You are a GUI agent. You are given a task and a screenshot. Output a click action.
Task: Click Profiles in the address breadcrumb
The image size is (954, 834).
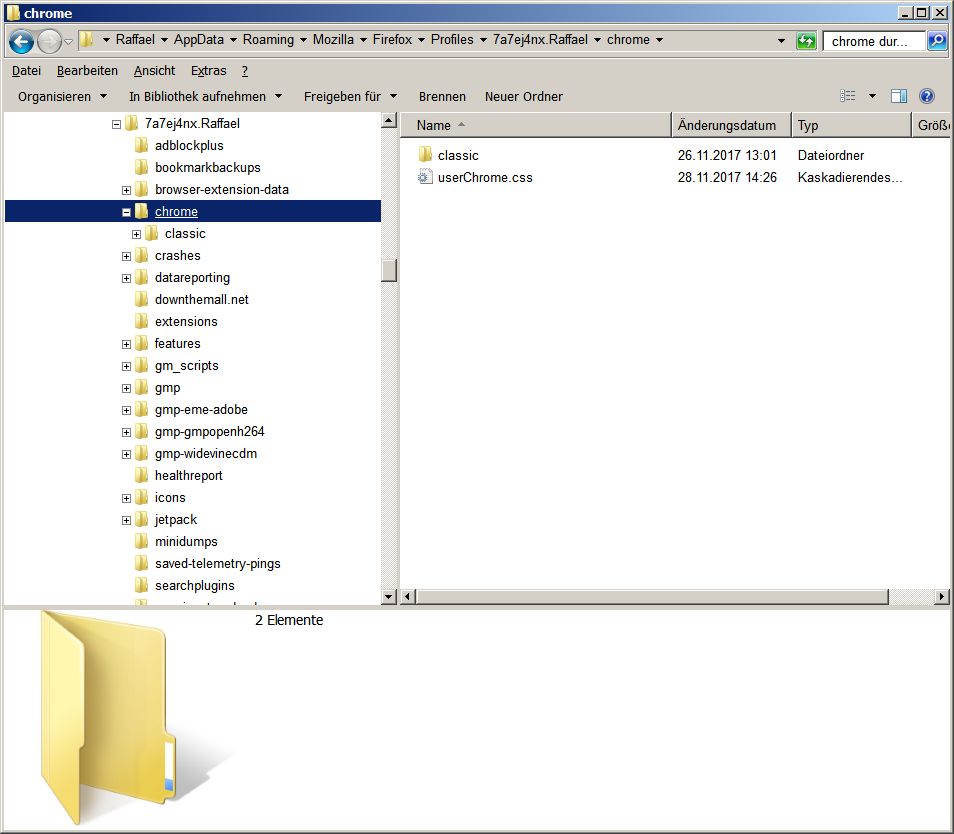[x=452, y=40]
